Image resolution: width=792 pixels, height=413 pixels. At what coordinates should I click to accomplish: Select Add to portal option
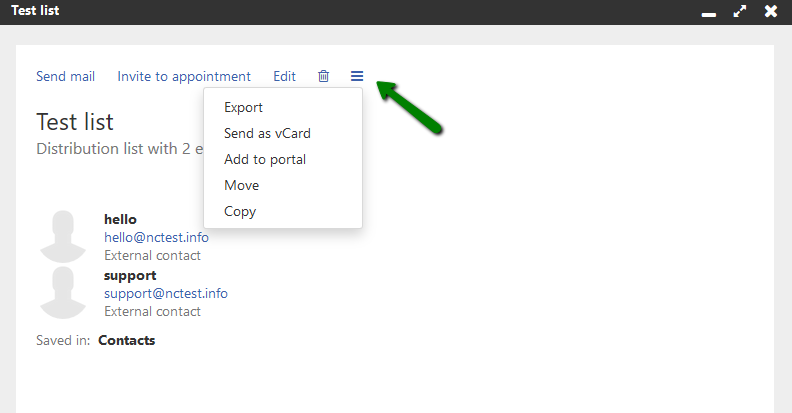(x=265, y=159)
